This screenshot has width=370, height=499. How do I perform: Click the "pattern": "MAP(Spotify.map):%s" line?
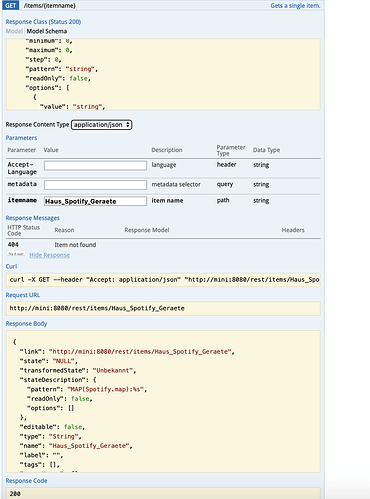click(87, 389)
